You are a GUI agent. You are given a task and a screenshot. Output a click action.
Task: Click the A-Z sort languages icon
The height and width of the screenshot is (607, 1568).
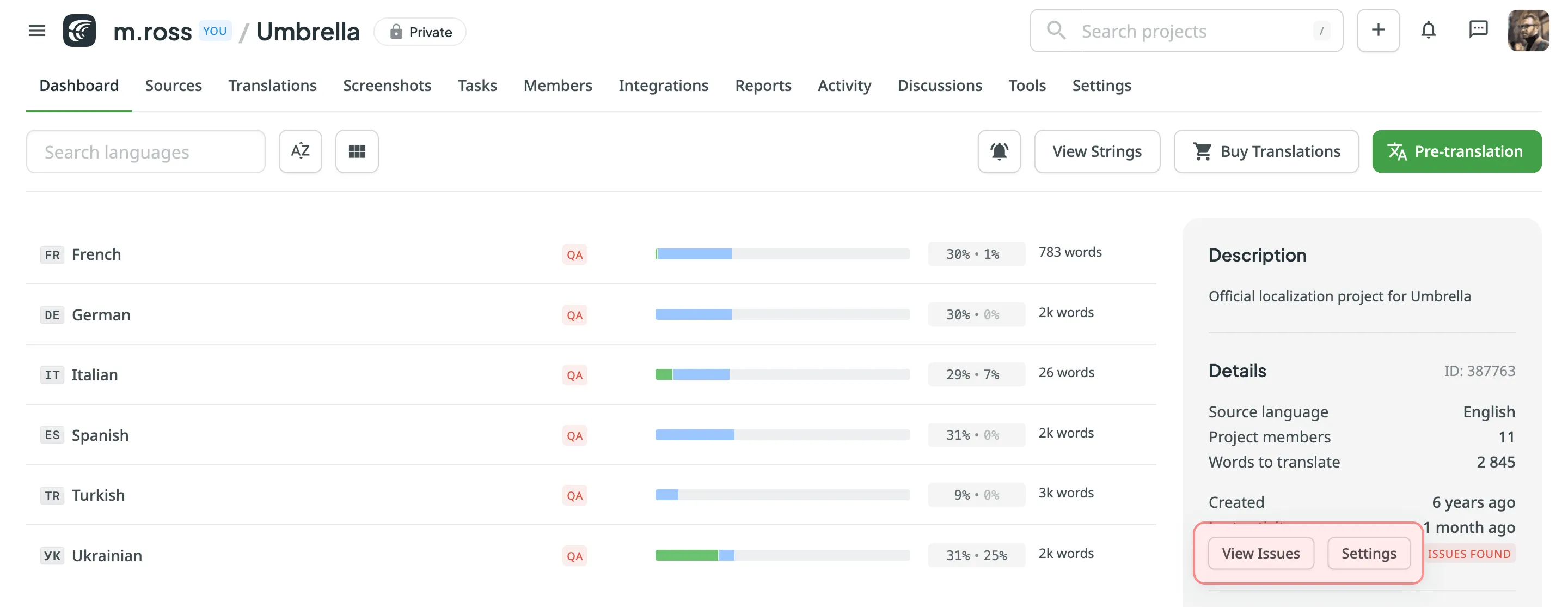pos(300,151)
